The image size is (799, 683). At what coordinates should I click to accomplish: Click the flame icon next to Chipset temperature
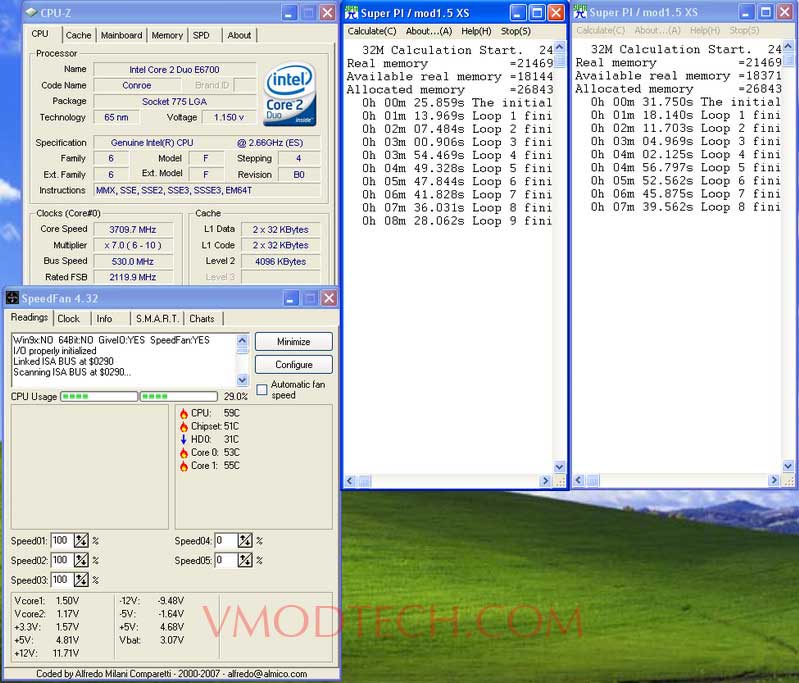point(183,427)
